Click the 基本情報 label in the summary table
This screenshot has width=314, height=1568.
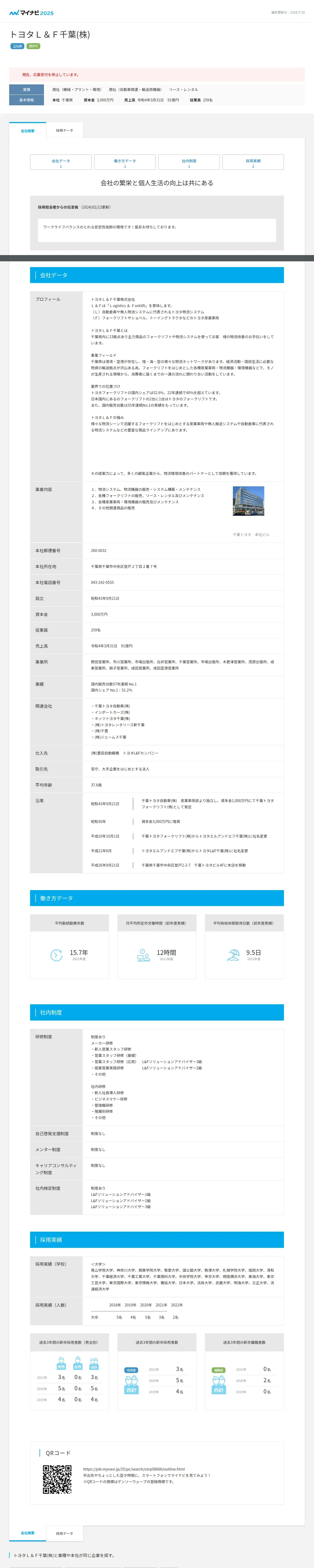tap(26, 100)
